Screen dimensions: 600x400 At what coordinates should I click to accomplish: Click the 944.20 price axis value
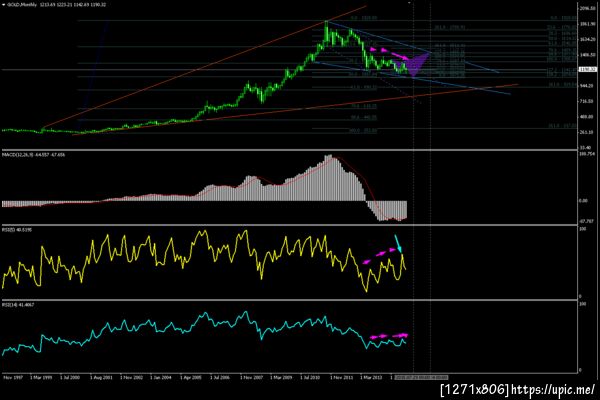point(588,86)
